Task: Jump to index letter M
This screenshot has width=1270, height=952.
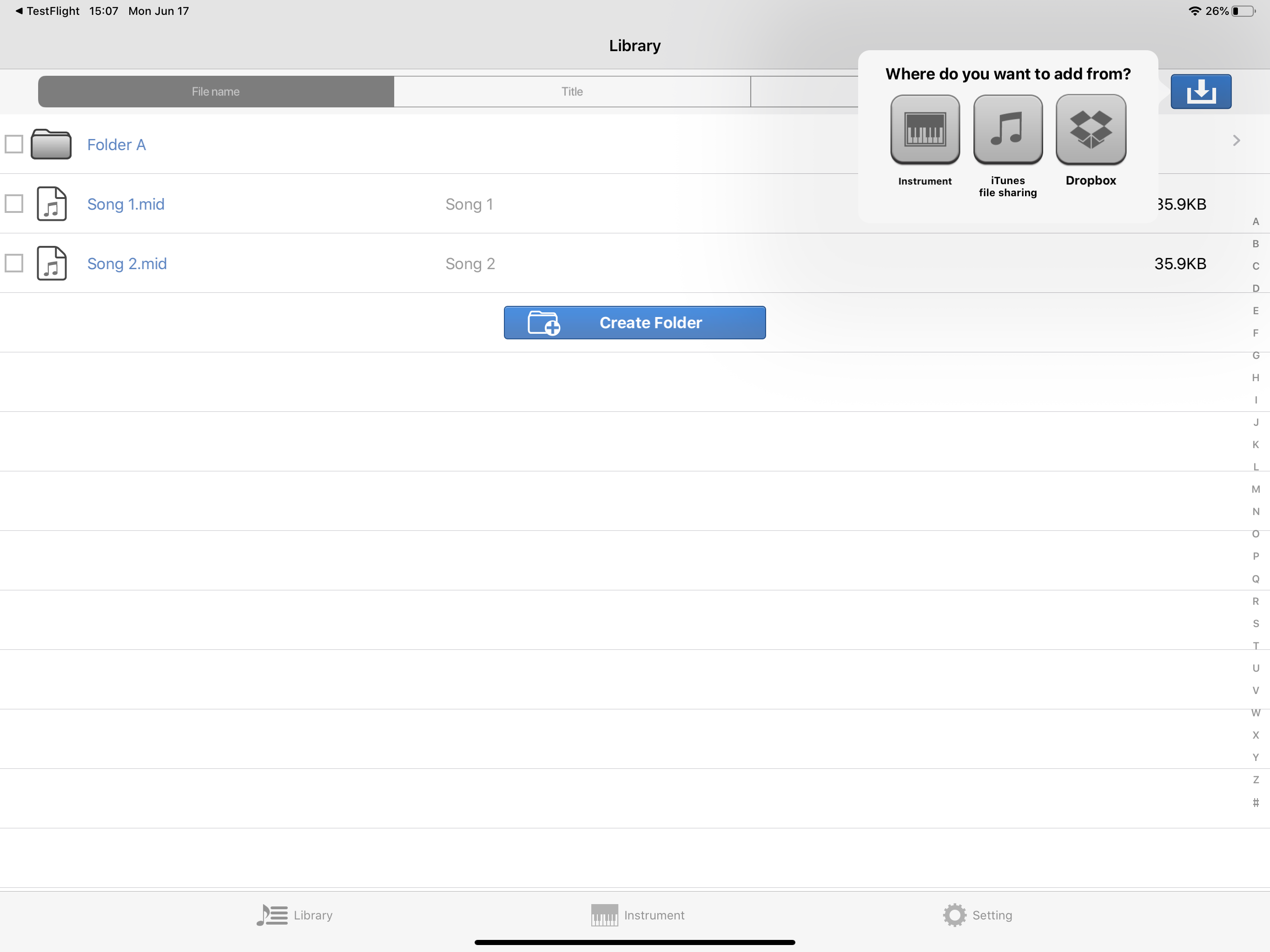Action: pos(1256,489)
